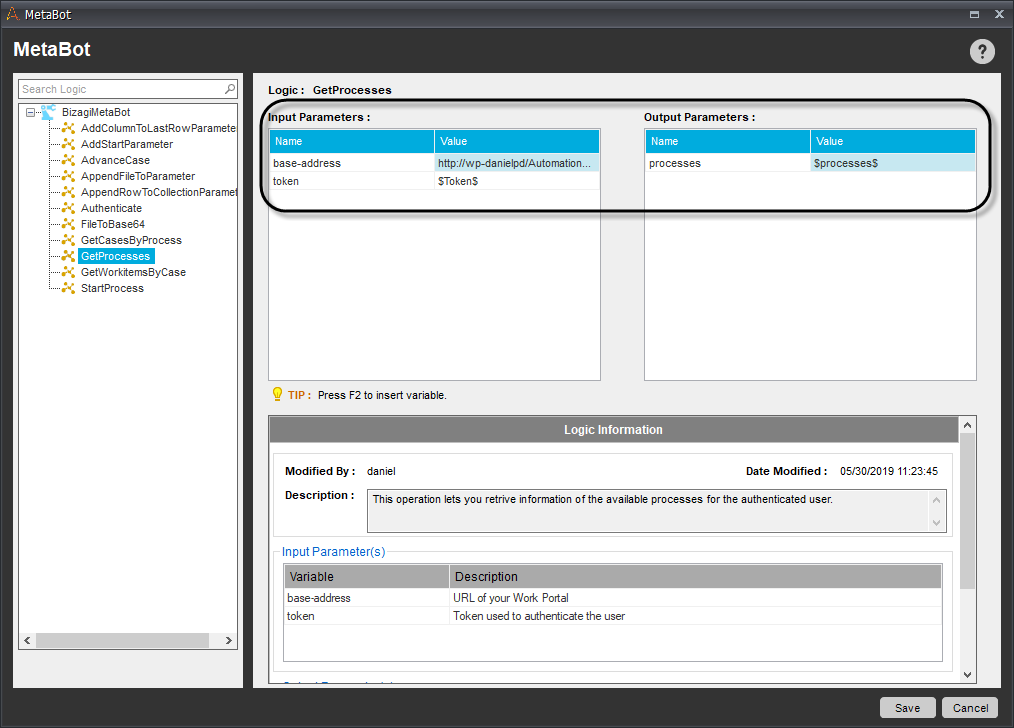Click the help question mark icon
This screenshot has height=728, width=1014.
[982, 51]
